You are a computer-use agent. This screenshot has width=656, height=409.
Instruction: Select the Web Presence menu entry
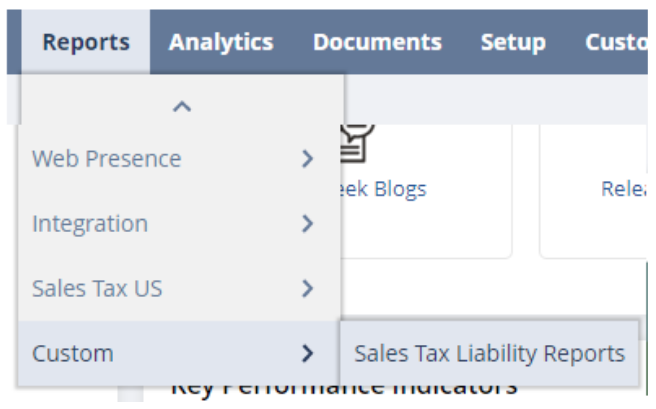point(107,158)
